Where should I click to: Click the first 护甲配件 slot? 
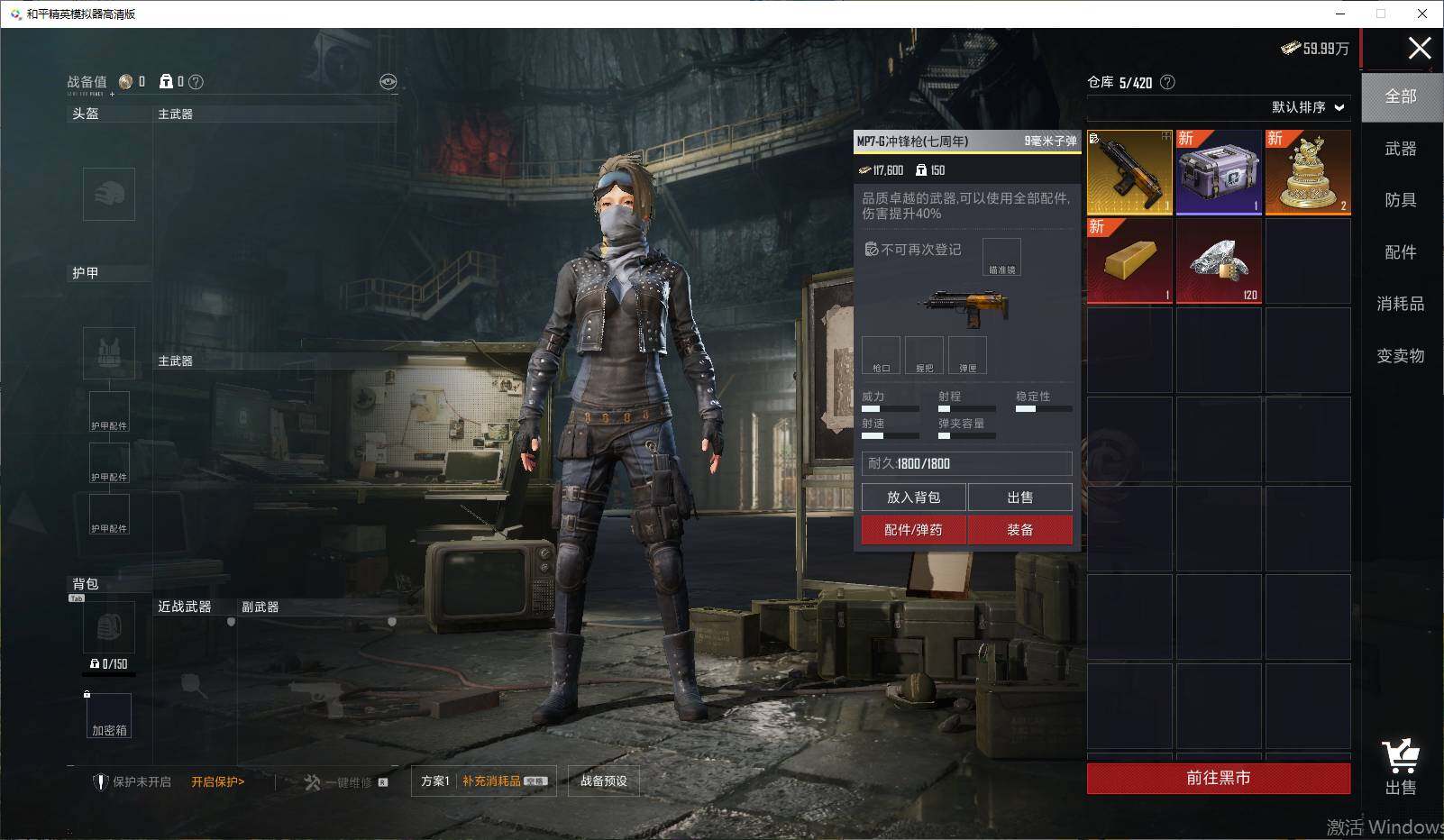pos(109,412)
